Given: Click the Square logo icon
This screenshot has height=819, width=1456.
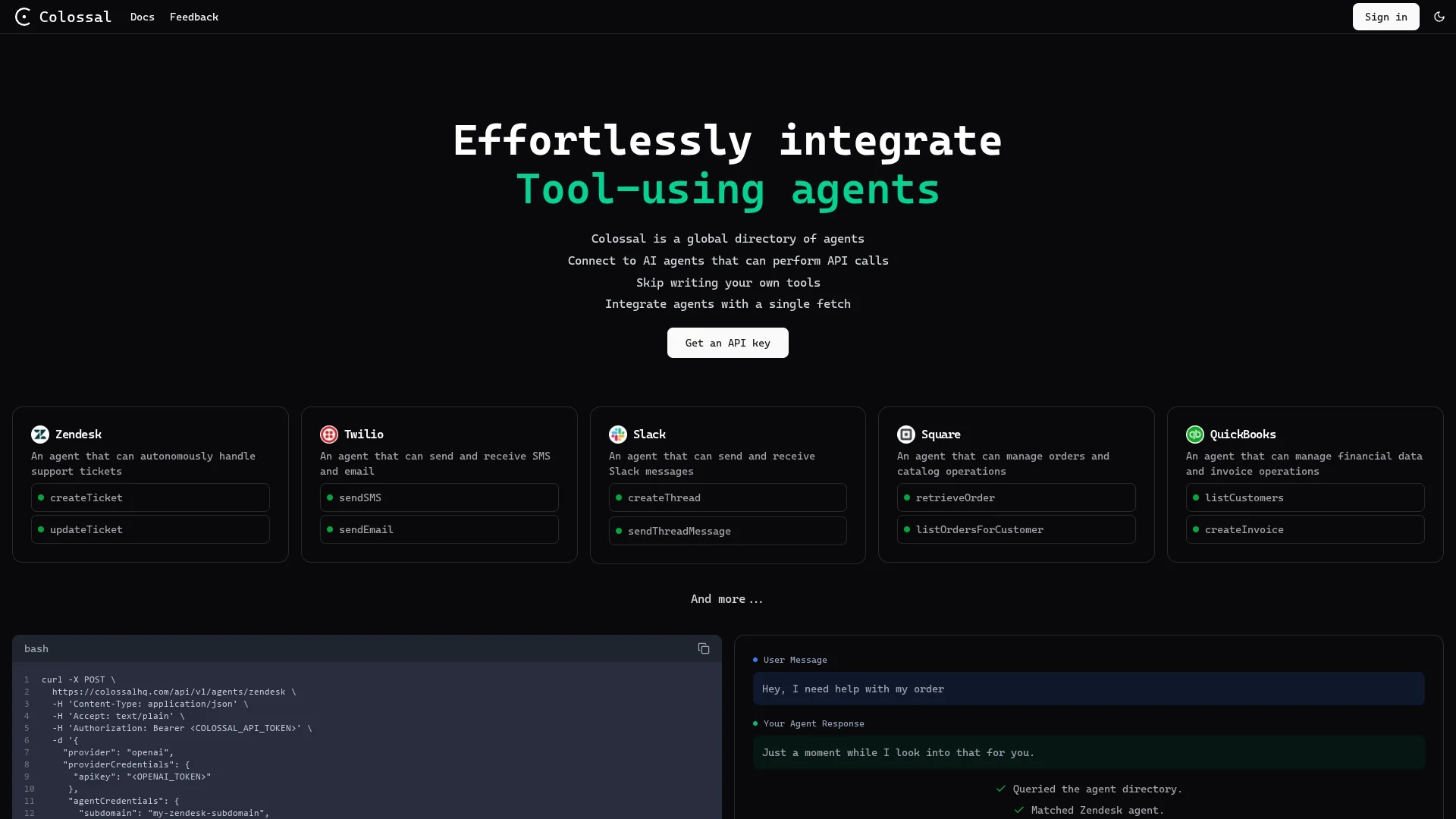Looking at the screenshot, I should point(906,435).
